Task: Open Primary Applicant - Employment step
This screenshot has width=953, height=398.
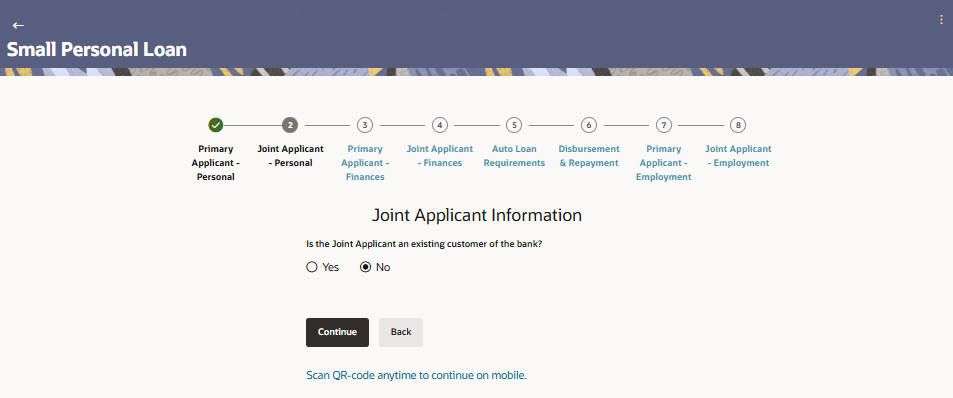Action: pyautogui.click(x=663, y=163)
